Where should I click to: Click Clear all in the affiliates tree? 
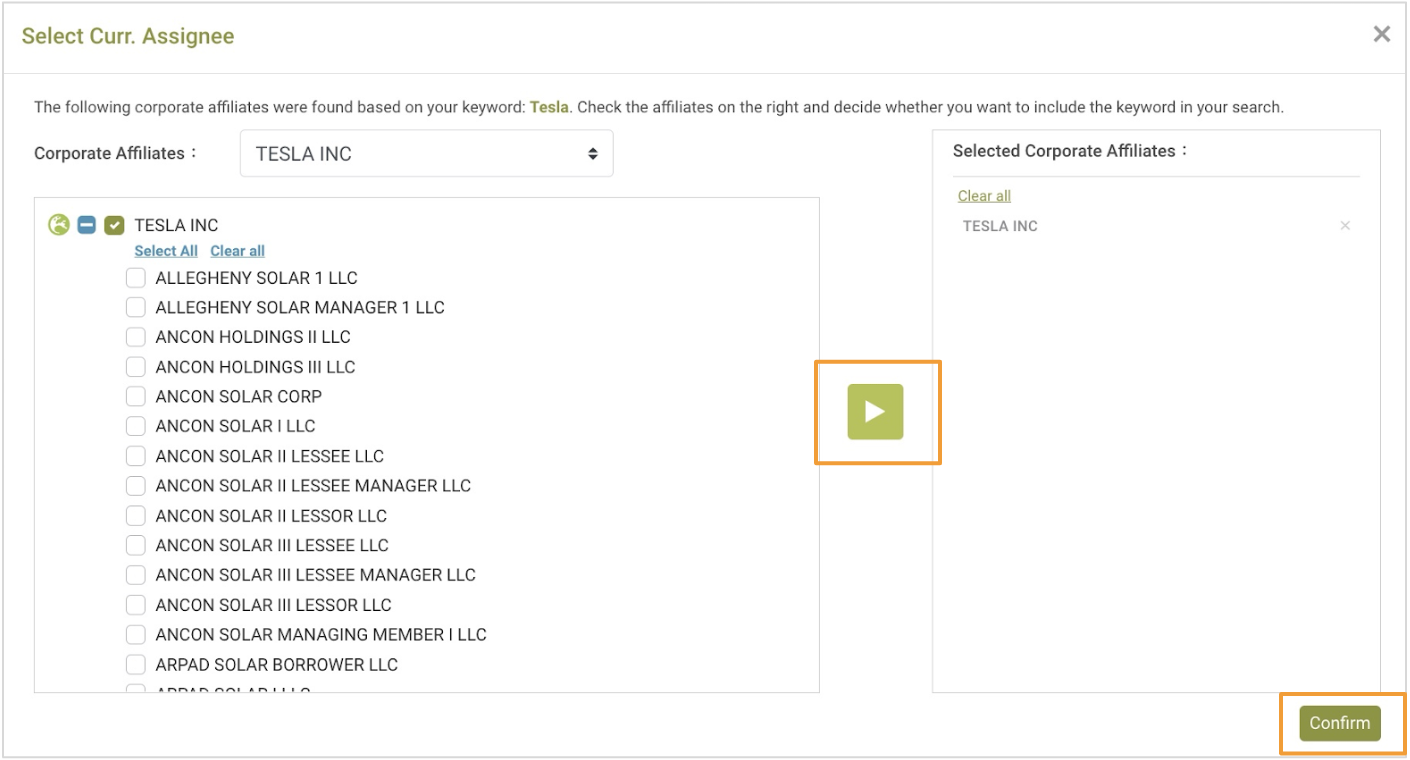click(x=238, y=251)
